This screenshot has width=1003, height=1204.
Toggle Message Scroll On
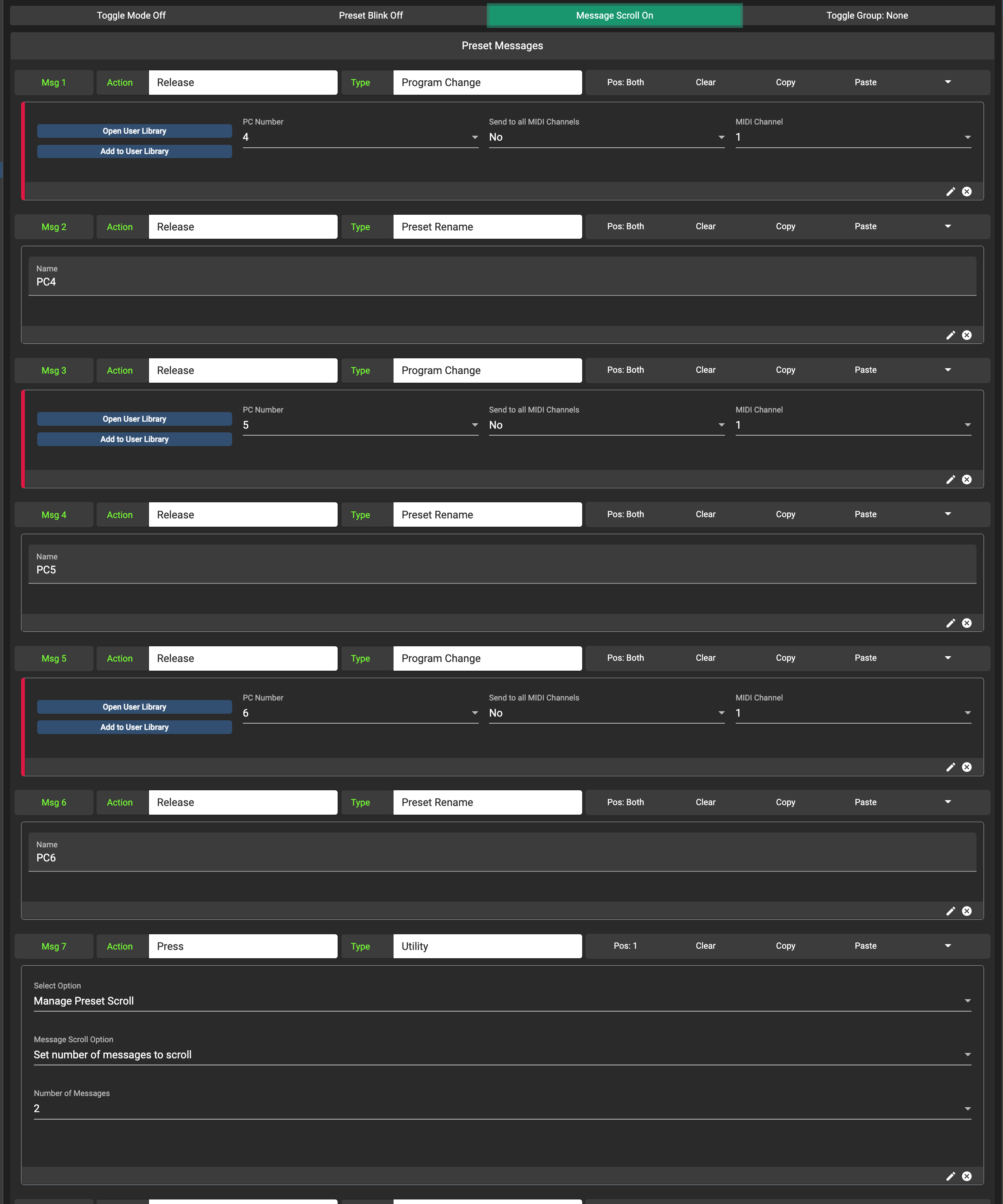point(614,15)
